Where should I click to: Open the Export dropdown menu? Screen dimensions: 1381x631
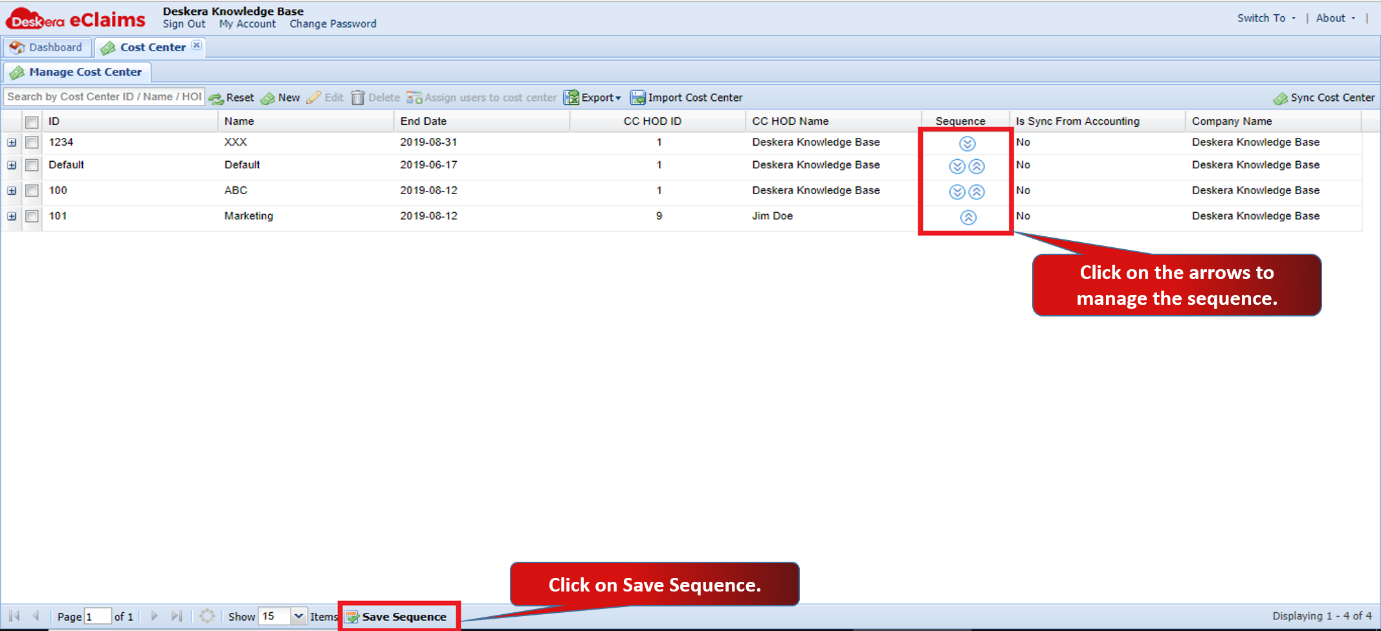592,98
